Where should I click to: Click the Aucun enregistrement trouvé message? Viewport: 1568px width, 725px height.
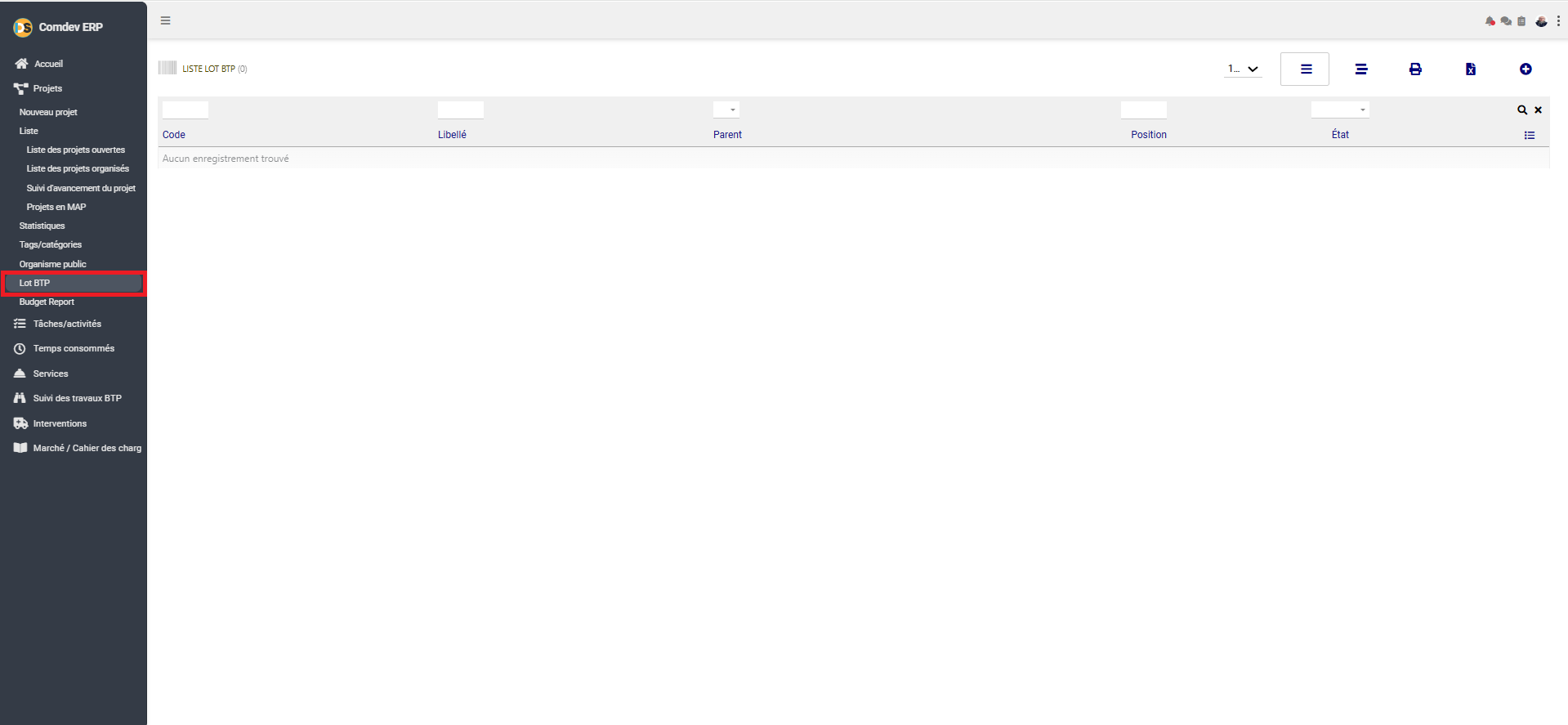(x=226, y=159)
